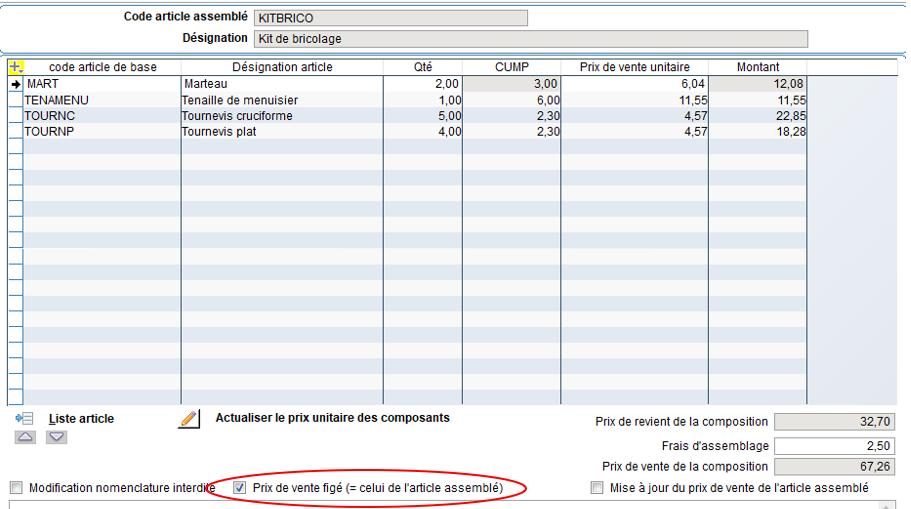Click Prix de vente de la composition value
This screenshot has height=509, width=911.
click(834, 467)
